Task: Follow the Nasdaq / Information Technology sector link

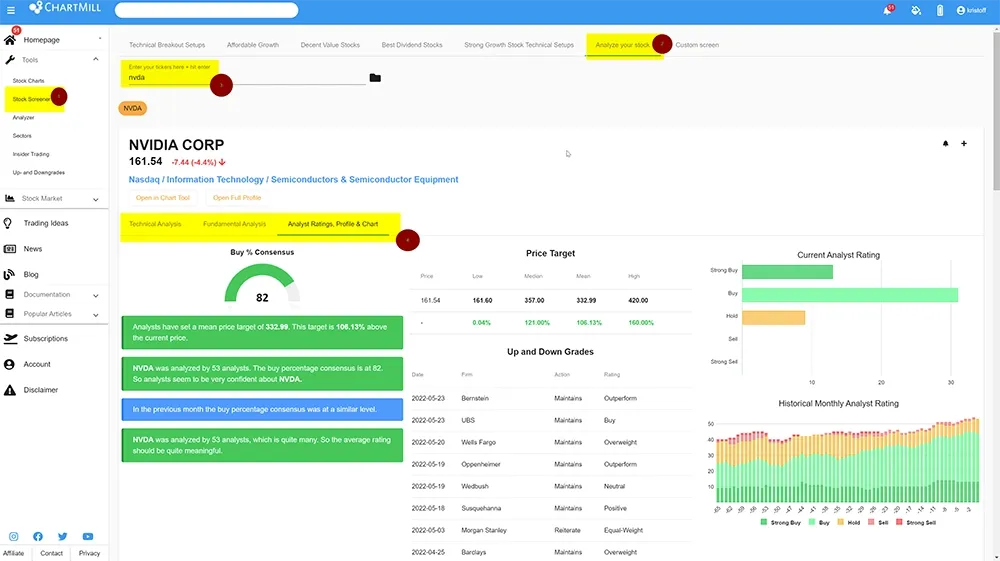Action: tap(293, 180)
